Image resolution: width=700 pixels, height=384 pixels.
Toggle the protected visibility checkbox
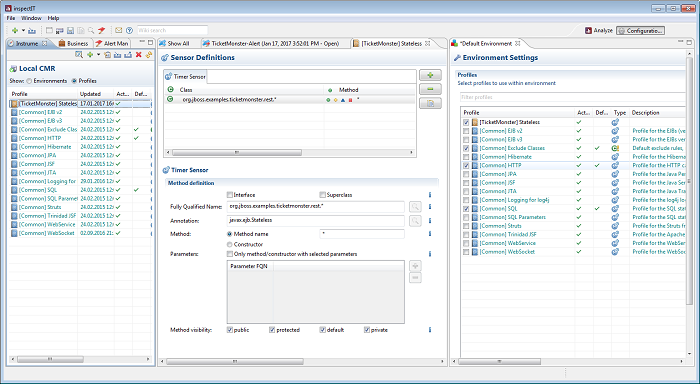coord(272,330)
